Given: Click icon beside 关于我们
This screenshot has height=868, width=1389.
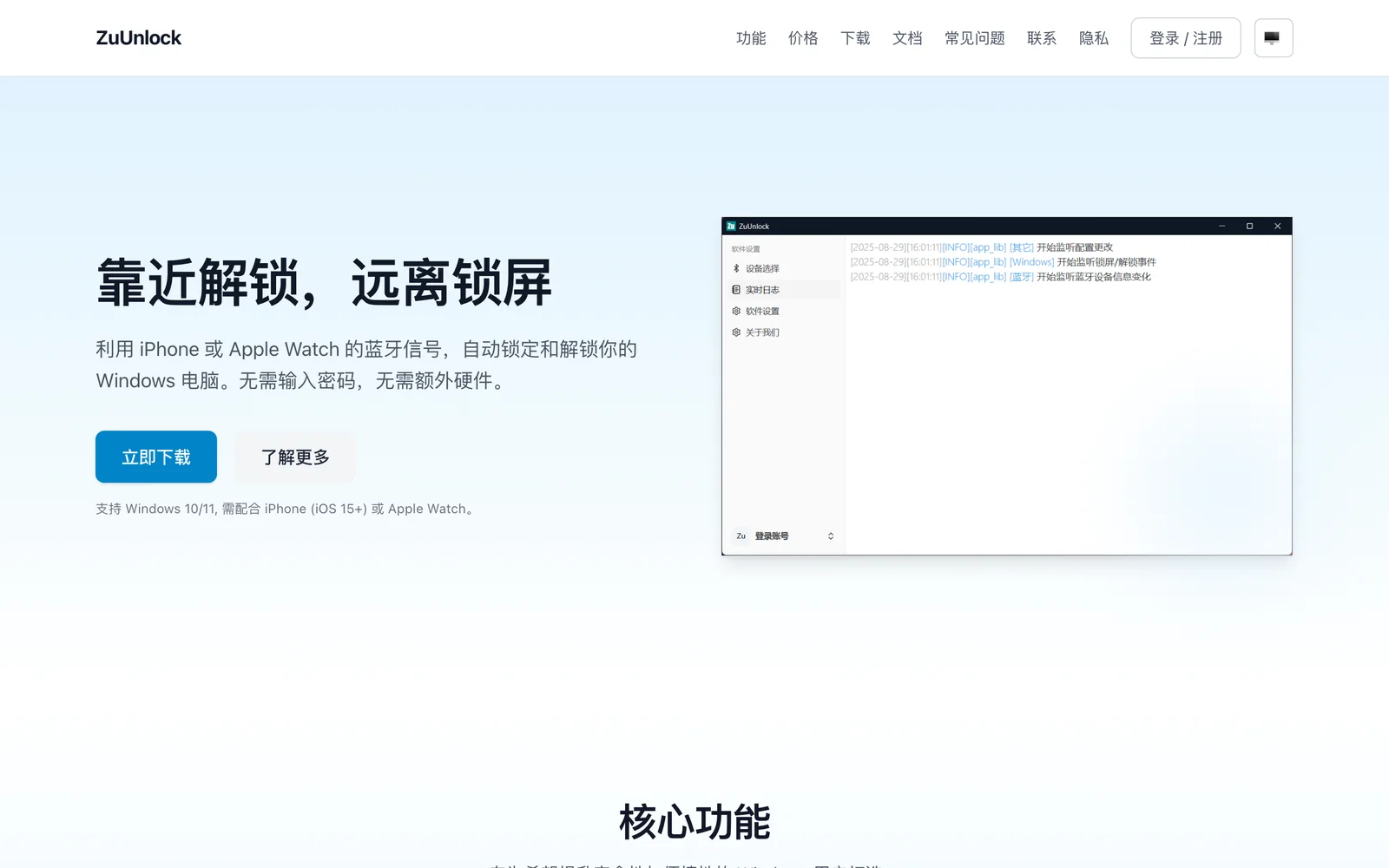Looking at the screenshot, I should point(736,332).
